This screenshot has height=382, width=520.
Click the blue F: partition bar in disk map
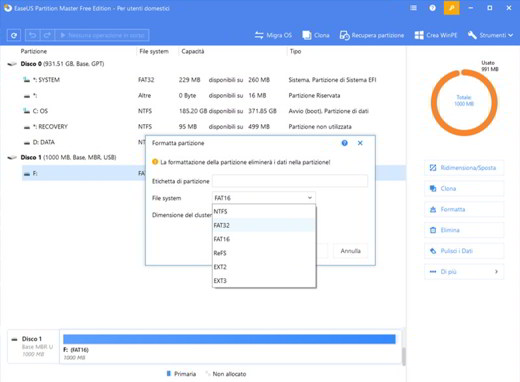click(229, 339)
